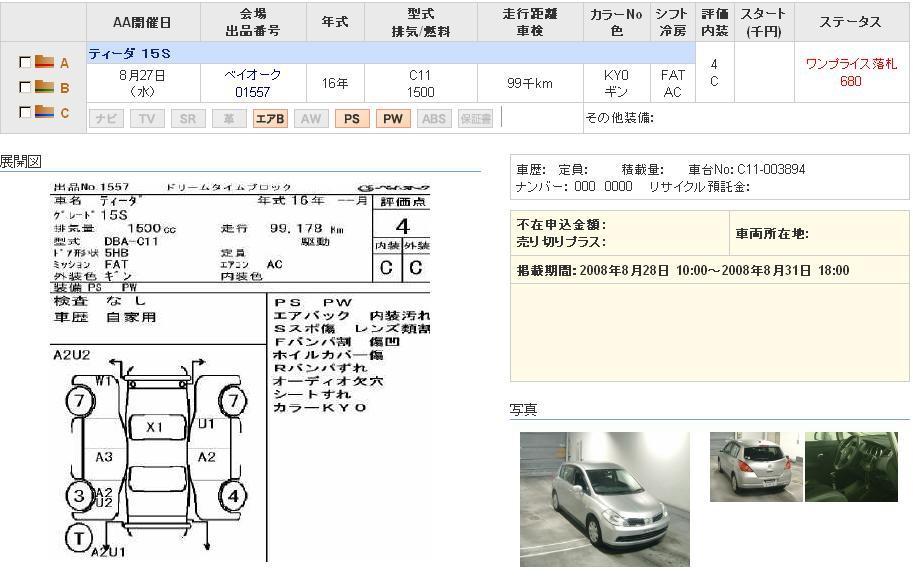Check the folder B checkbox
The width and height of the screenshot is (913, 583).
point(24,87)
